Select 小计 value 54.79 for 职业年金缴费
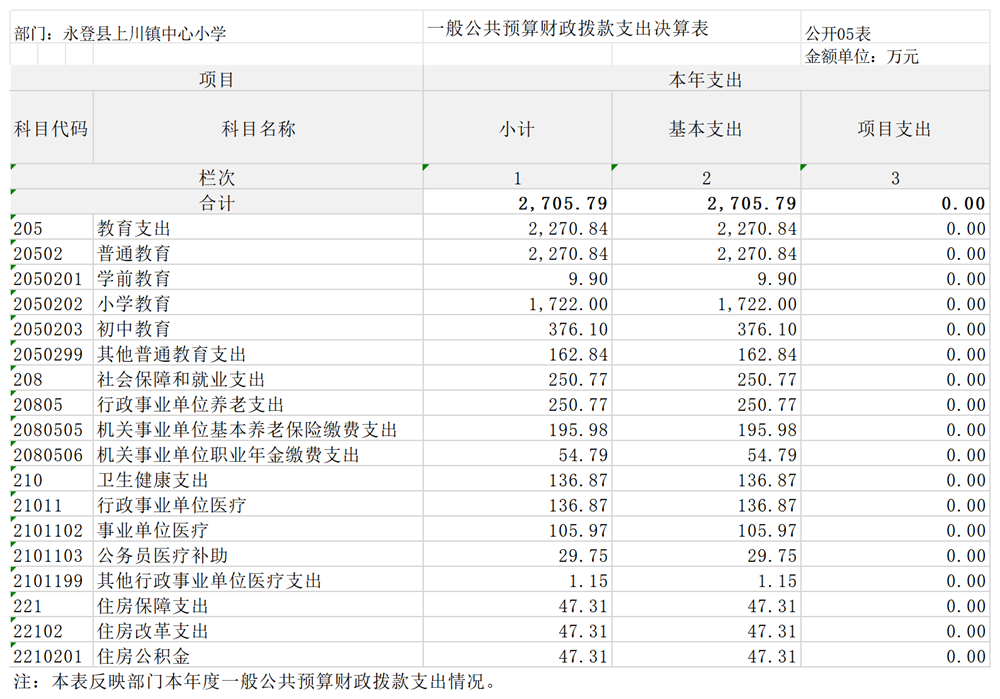Viewport: 1000px width, 699px height. tap(578, 455)
